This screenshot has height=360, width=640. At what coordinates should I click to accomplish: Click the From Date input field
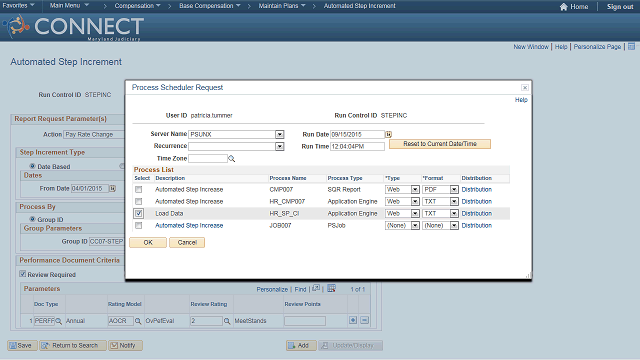(x=90, y=189)
